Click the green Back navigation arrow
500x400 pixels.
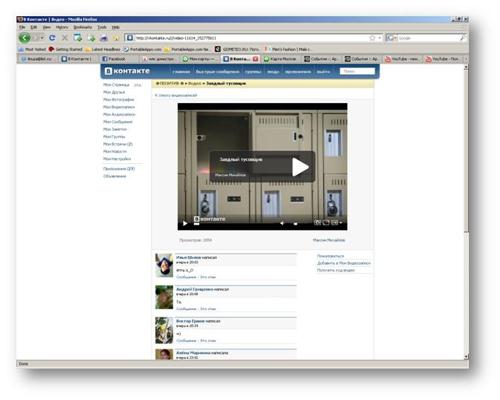25,38
